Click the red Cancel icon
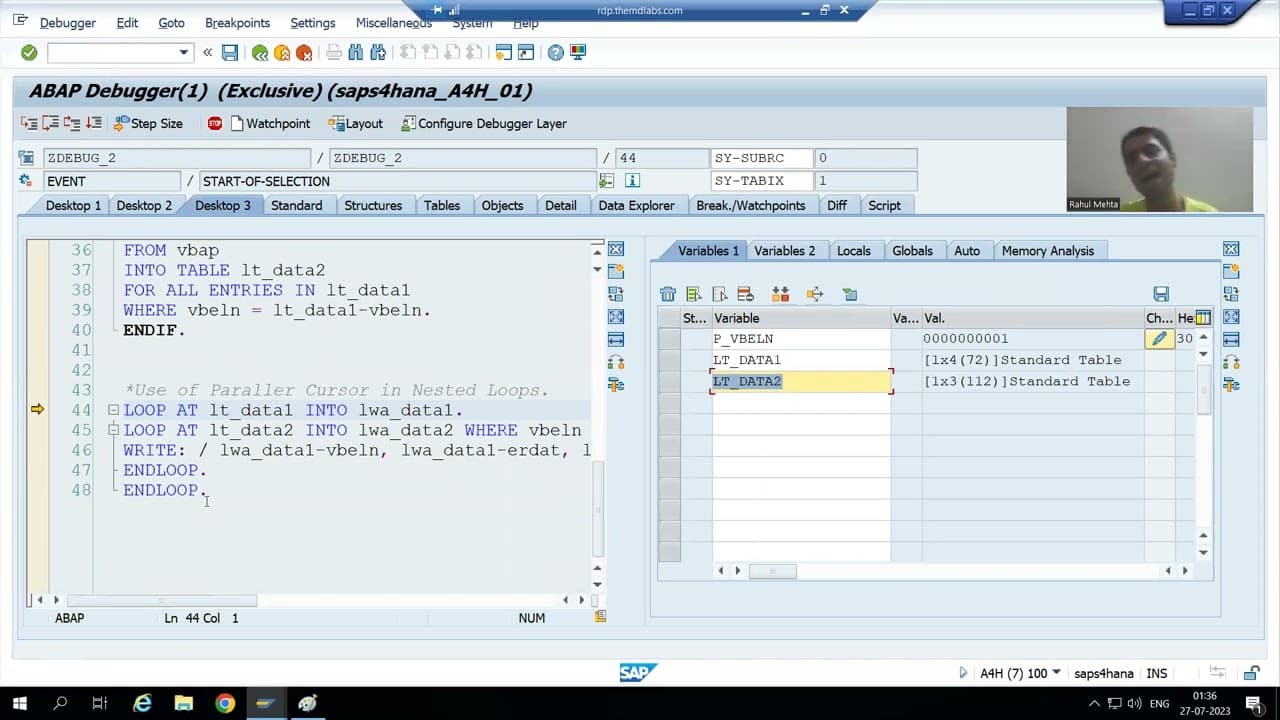This screenshot has height=720, width=1280. tap(304, 53)
